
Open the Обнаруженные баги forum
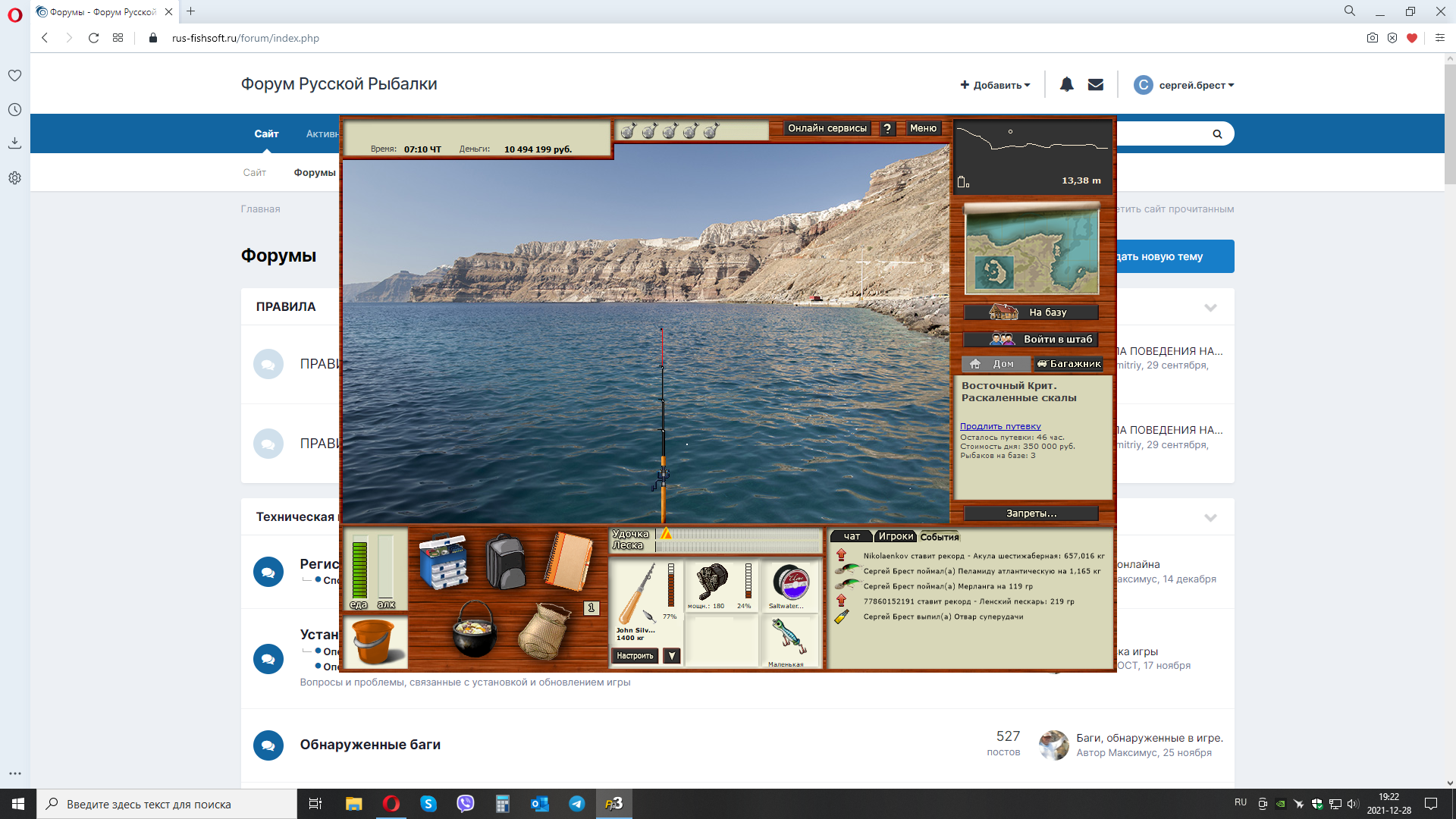click(370, 745)
